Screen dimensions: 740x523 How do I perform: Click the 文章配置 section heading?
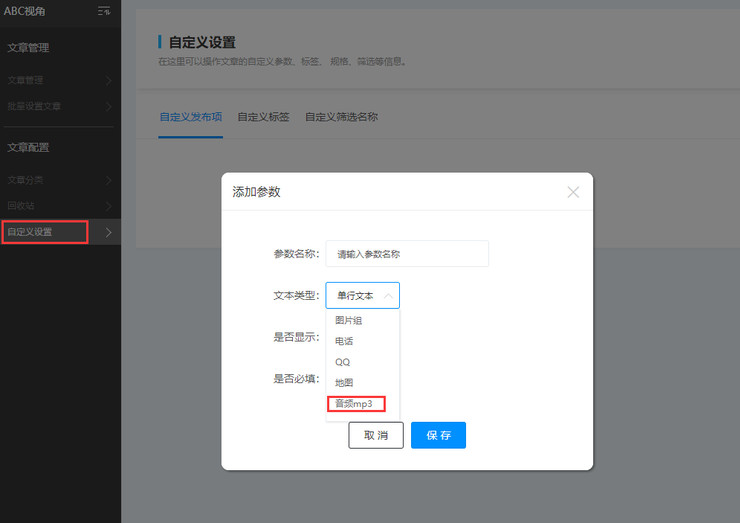click(28, 147)
